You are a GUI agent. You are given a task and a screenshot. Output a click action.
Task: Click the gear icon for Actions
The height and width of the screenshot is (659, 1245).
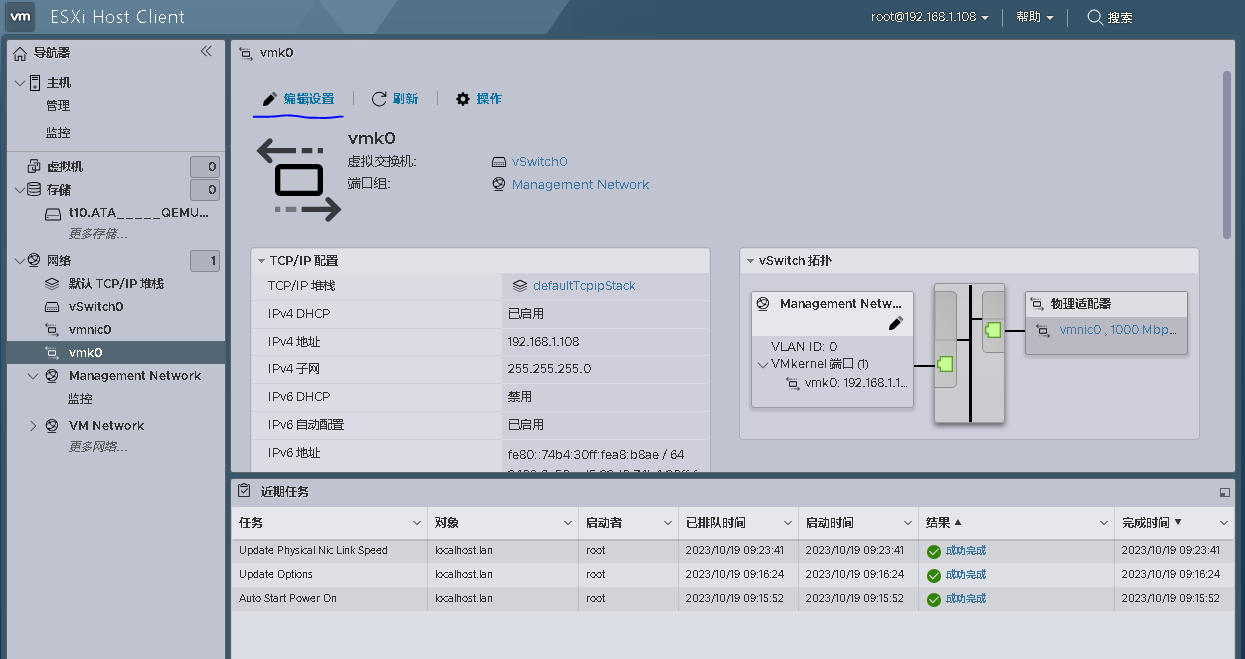[462, 99]
